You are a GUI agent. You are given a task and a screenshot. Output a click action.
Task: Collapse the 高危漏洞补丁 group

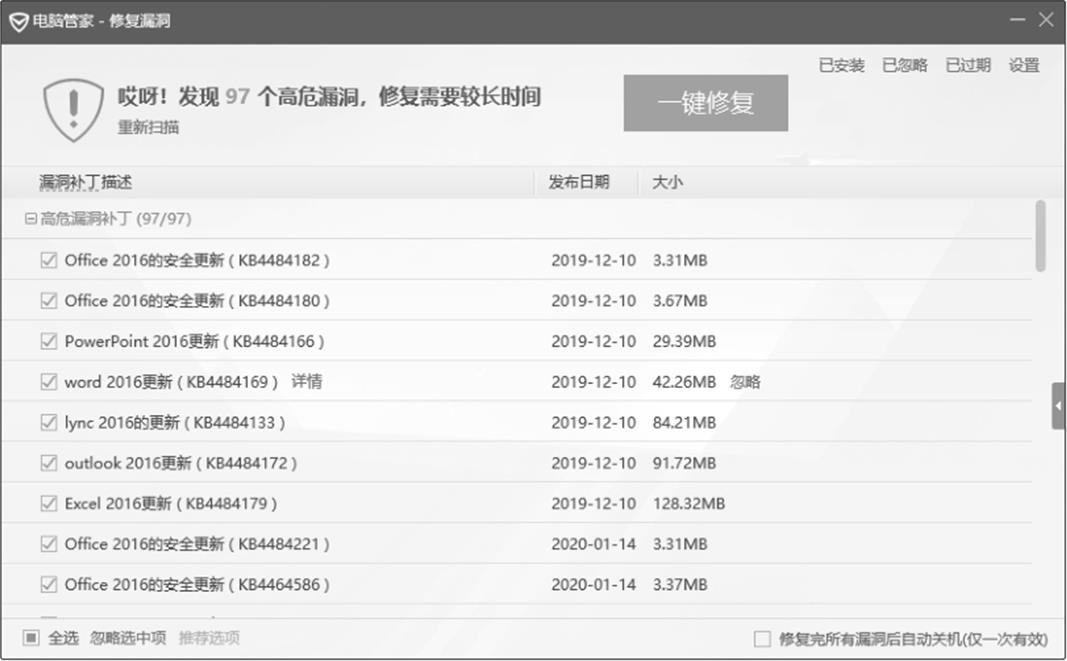30,218
